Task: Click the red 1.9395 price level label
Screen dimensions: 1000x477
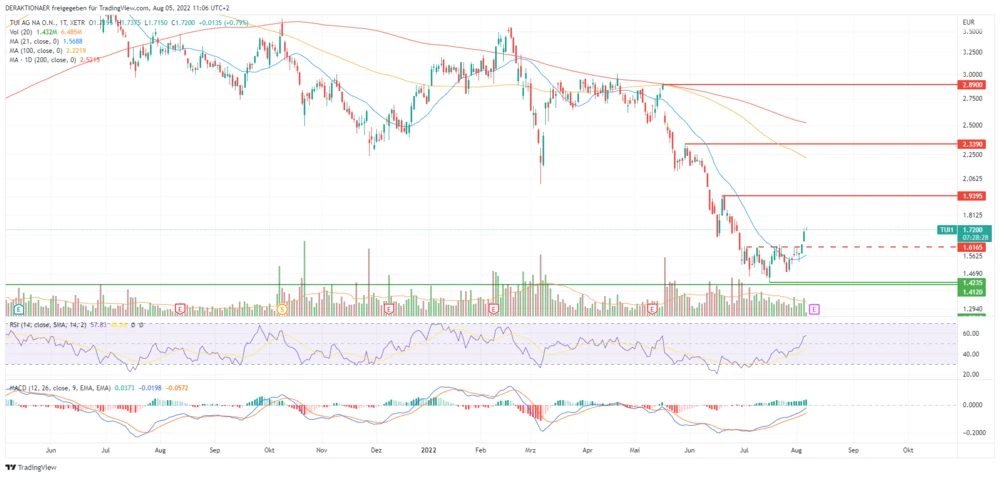Action: (x=970, y=195)
